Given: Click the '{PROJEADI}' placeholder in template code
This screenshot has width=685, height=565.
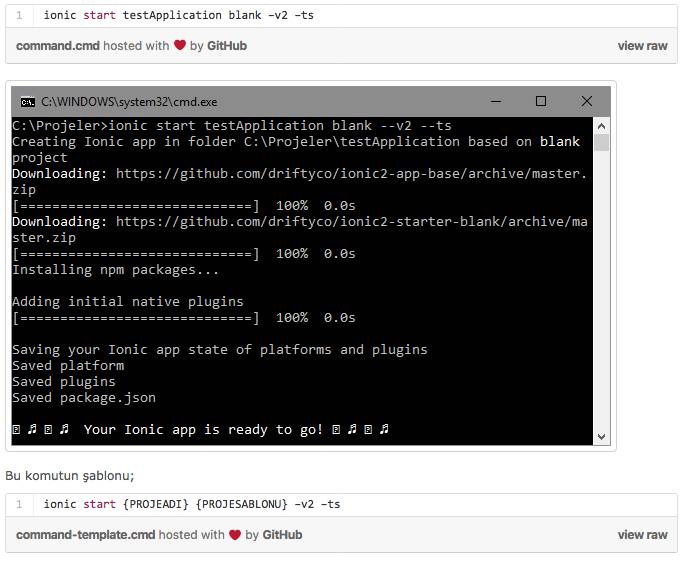Looking at the screenshot, I should coord(156,504).
